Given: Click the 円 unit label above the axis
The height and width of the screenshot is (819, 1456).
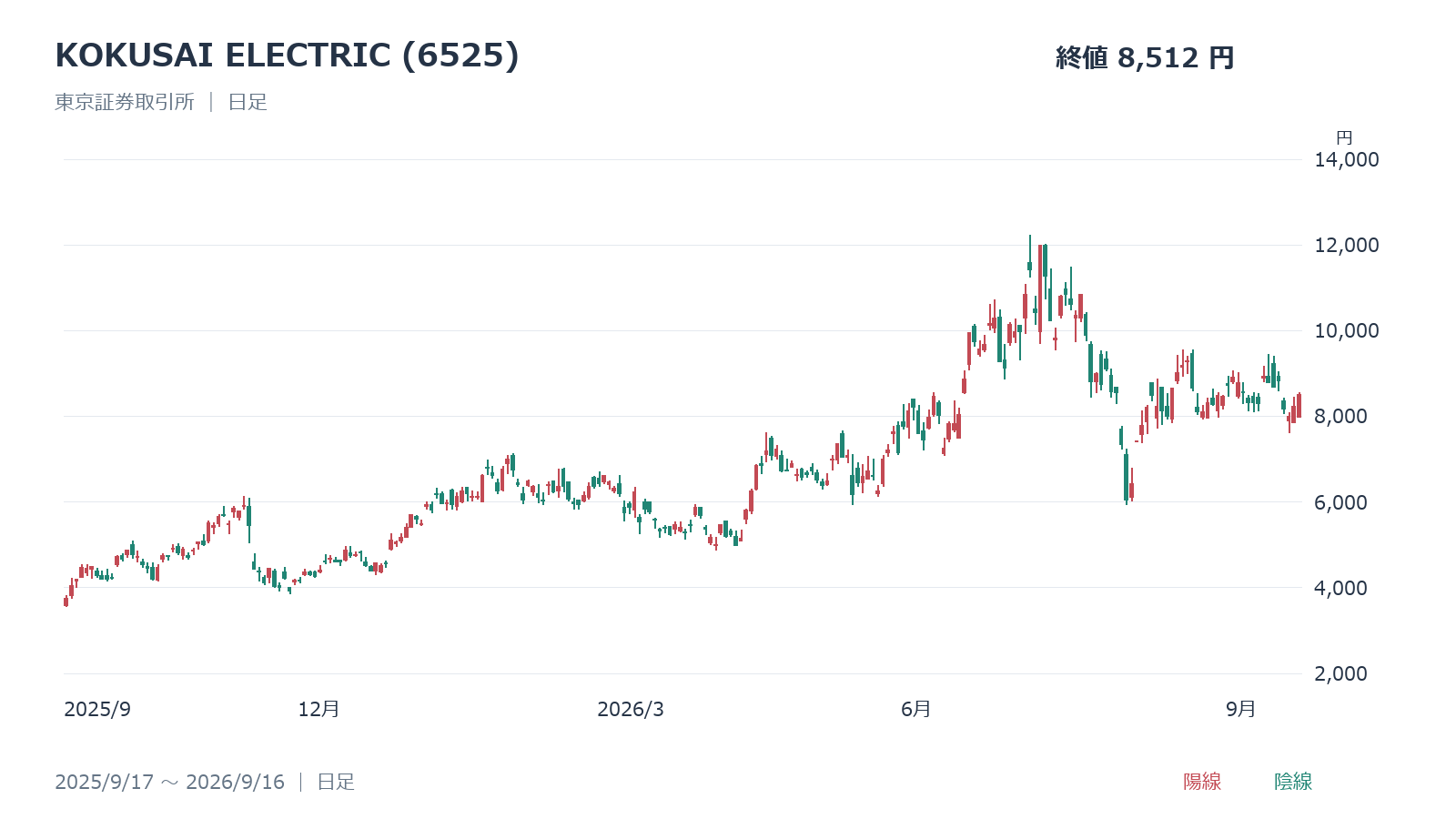Looking at the screenshot, I should pos(1344,138).
